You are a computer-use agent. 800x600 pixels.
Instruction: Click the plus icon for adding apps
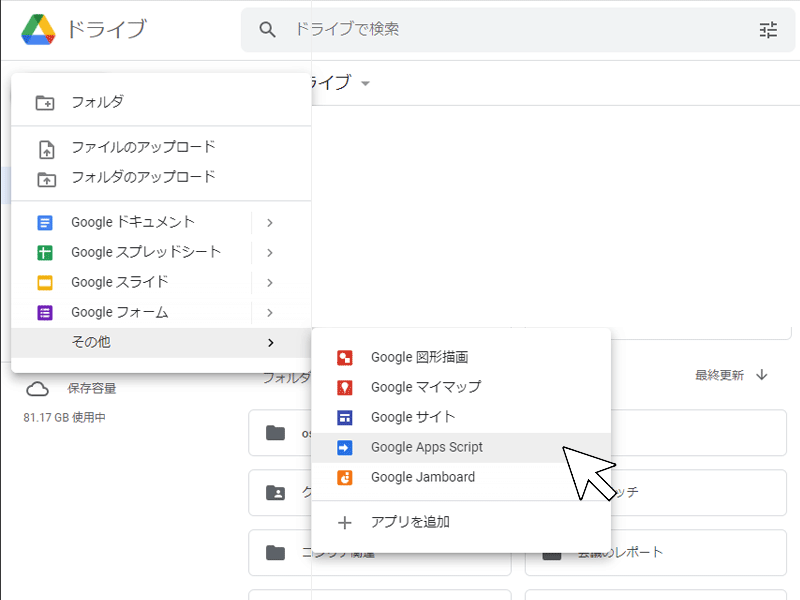pyautogui.click(x=345, y=522)
